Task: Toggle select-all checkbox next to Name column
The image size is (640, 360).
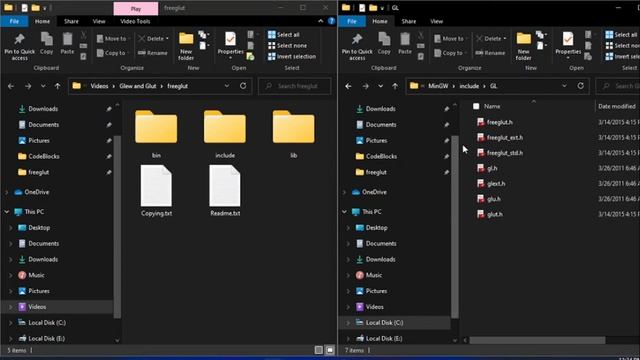Action: click(476, 106)
